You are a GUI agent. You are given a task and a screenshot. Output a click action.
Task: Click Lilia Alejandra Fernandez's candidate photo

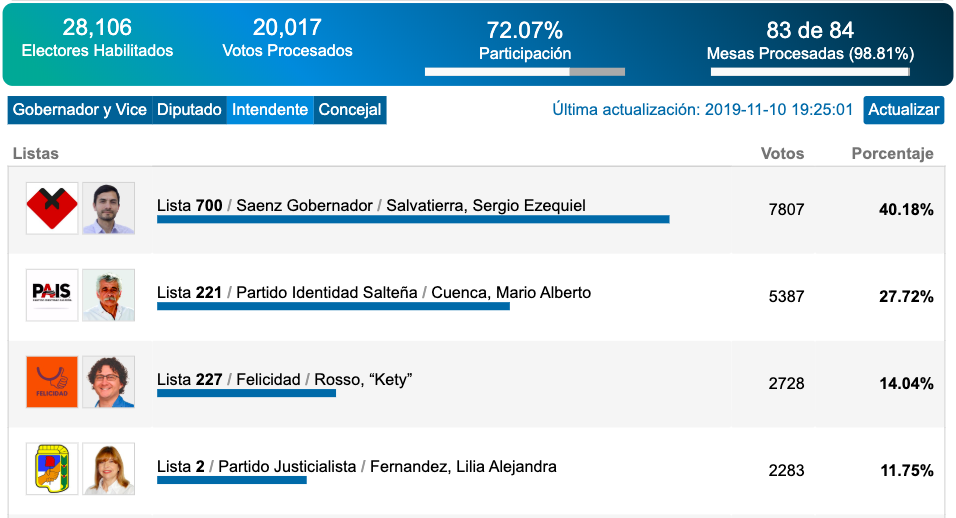108,469
